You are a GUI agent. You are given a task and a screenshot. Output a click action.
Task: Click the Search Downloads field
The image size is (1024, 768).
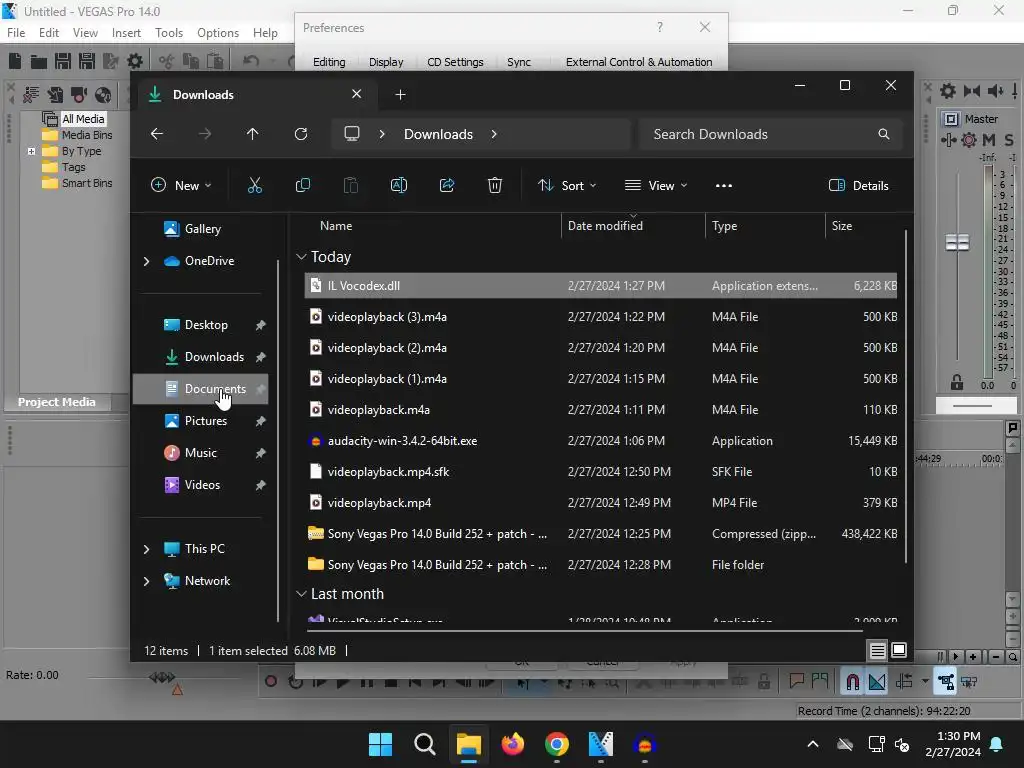tap(771, 134)
